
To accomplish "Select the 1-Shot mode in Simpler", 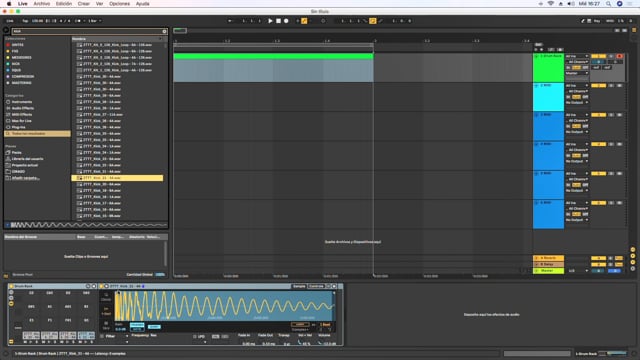I will click(x=106, y=311).
